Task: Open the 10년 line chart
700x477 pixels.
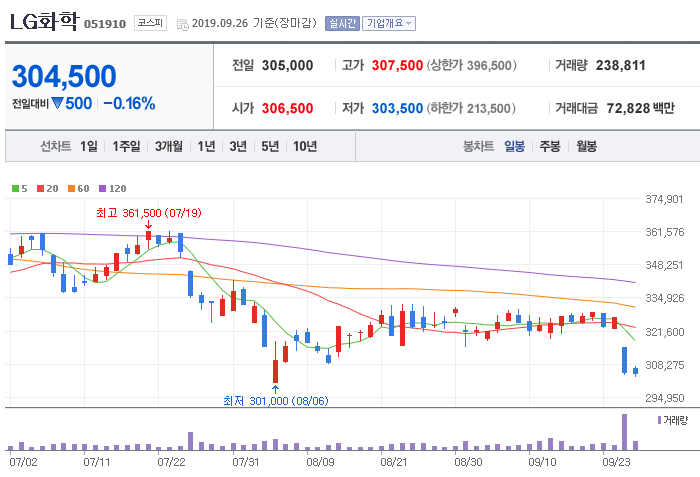Action: coord(305,146)
